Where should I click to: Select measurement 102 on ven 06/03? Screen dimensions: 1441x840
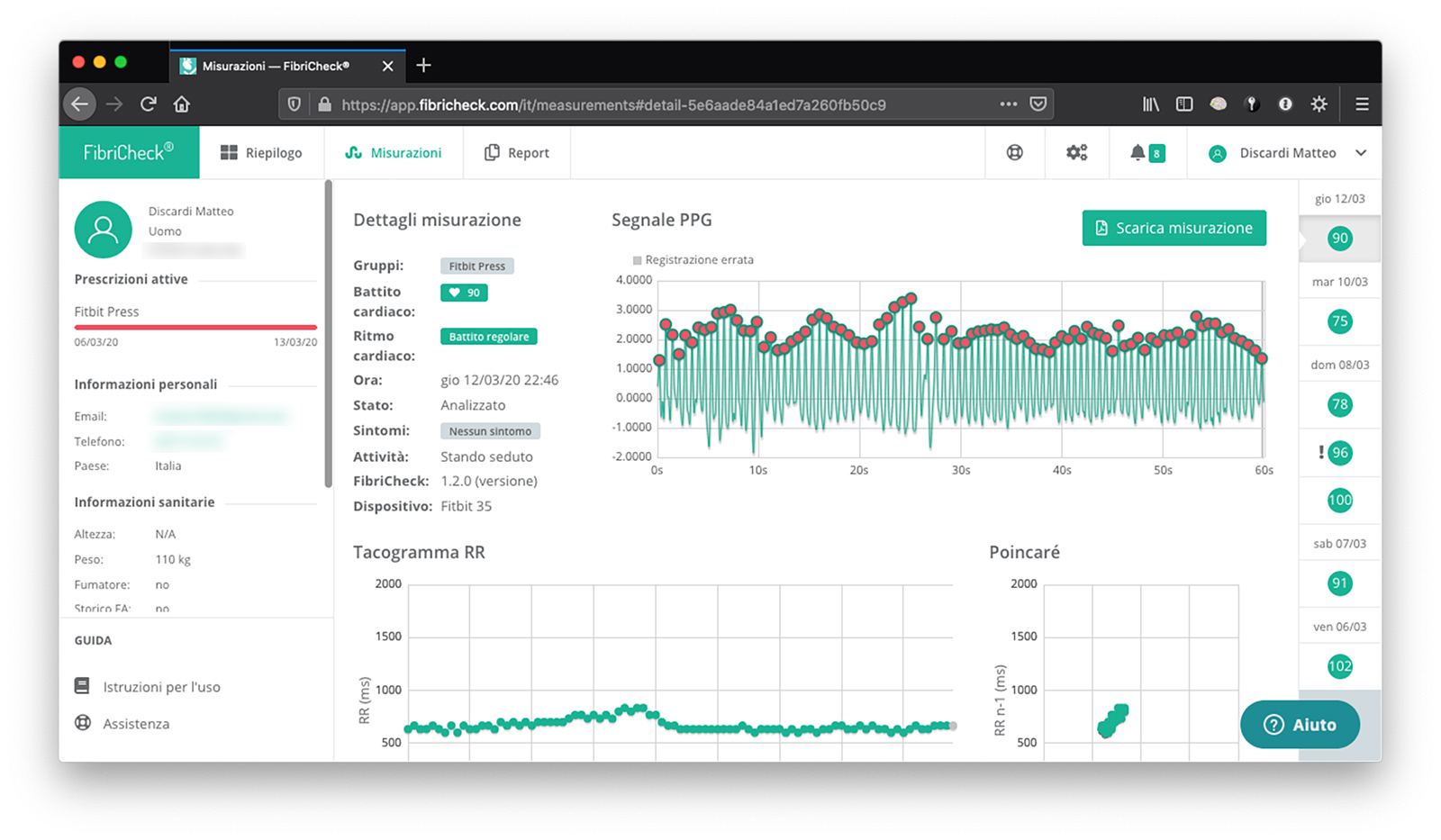coord(1340,666)
